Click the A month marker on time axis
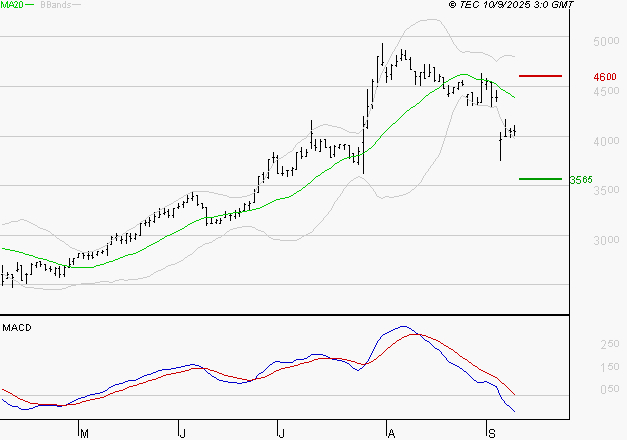The image size is (627, 440). pyautogui.click(x=391, y=433)
